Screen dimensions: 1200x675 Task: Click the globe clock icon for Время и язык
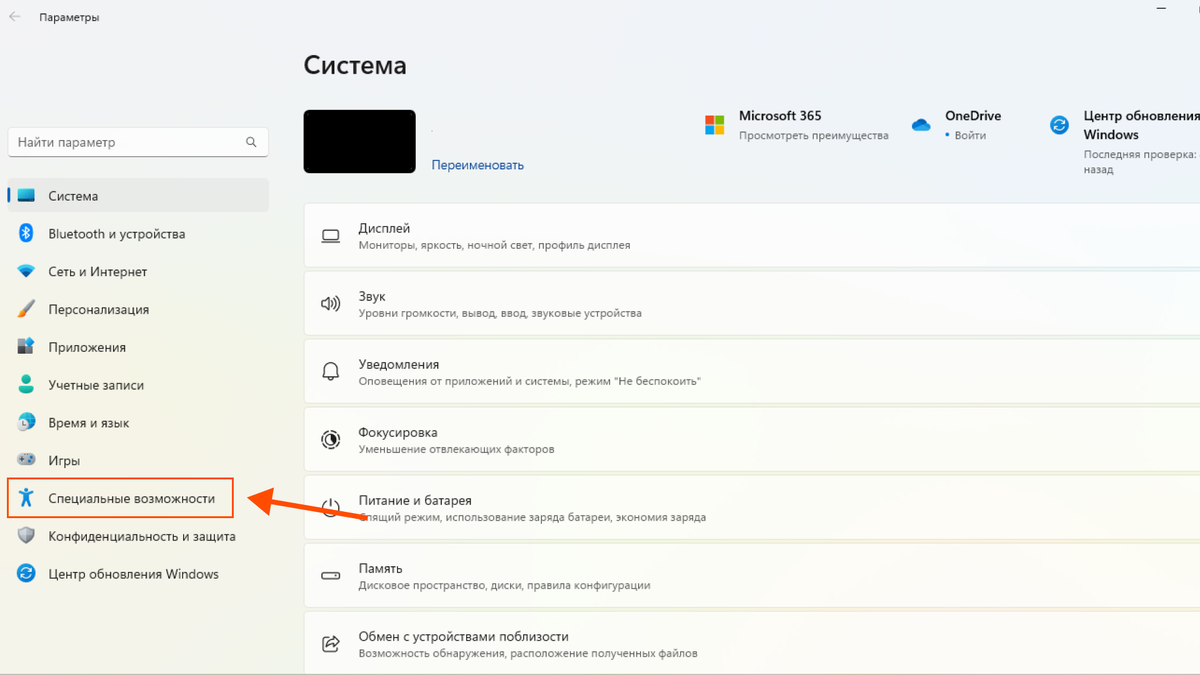(27, 423)
